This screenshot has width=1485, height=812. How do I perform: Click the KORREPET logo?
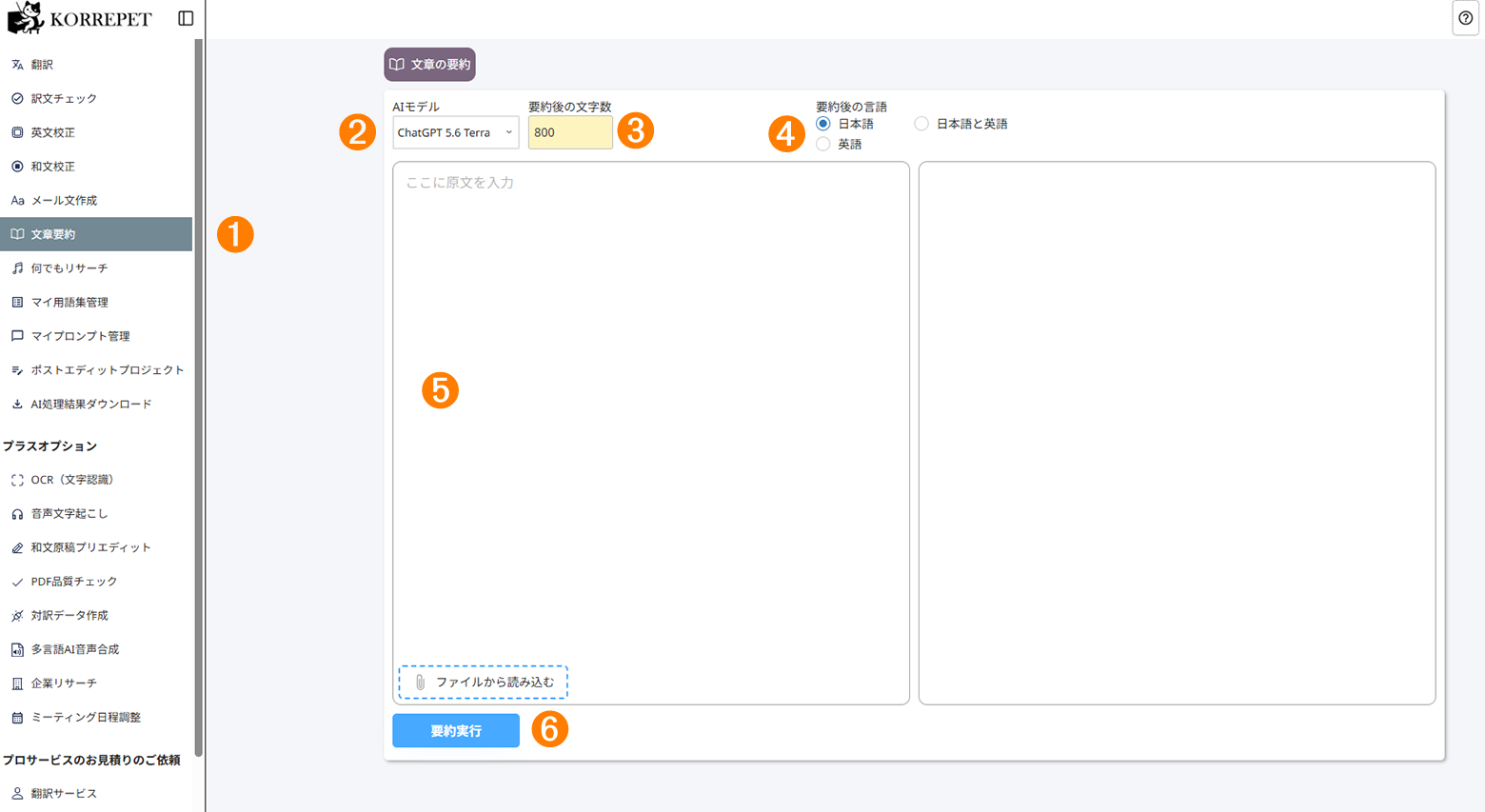(80, 18)
